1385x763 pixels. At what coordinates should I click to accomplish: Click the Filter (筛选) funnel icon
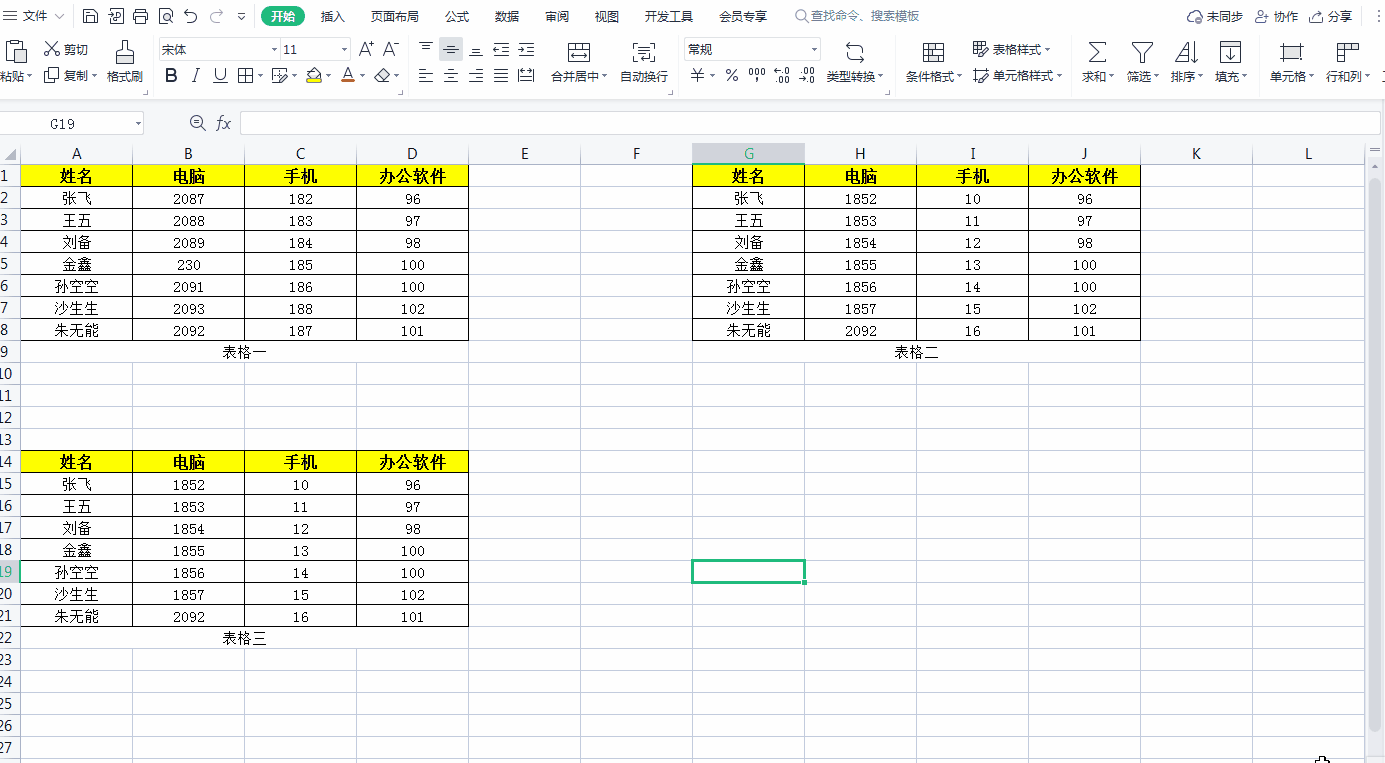(1142, 51)
